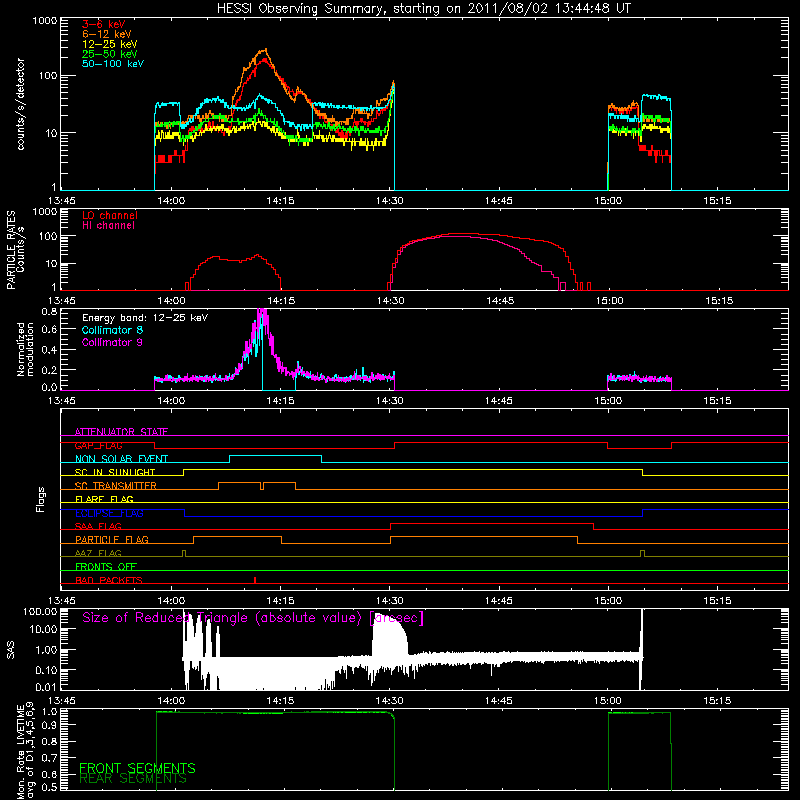Click the REAR SEGMENTS legend label
Image resolution: width=800 pixels, height=800 pixels.
point(133,779)
